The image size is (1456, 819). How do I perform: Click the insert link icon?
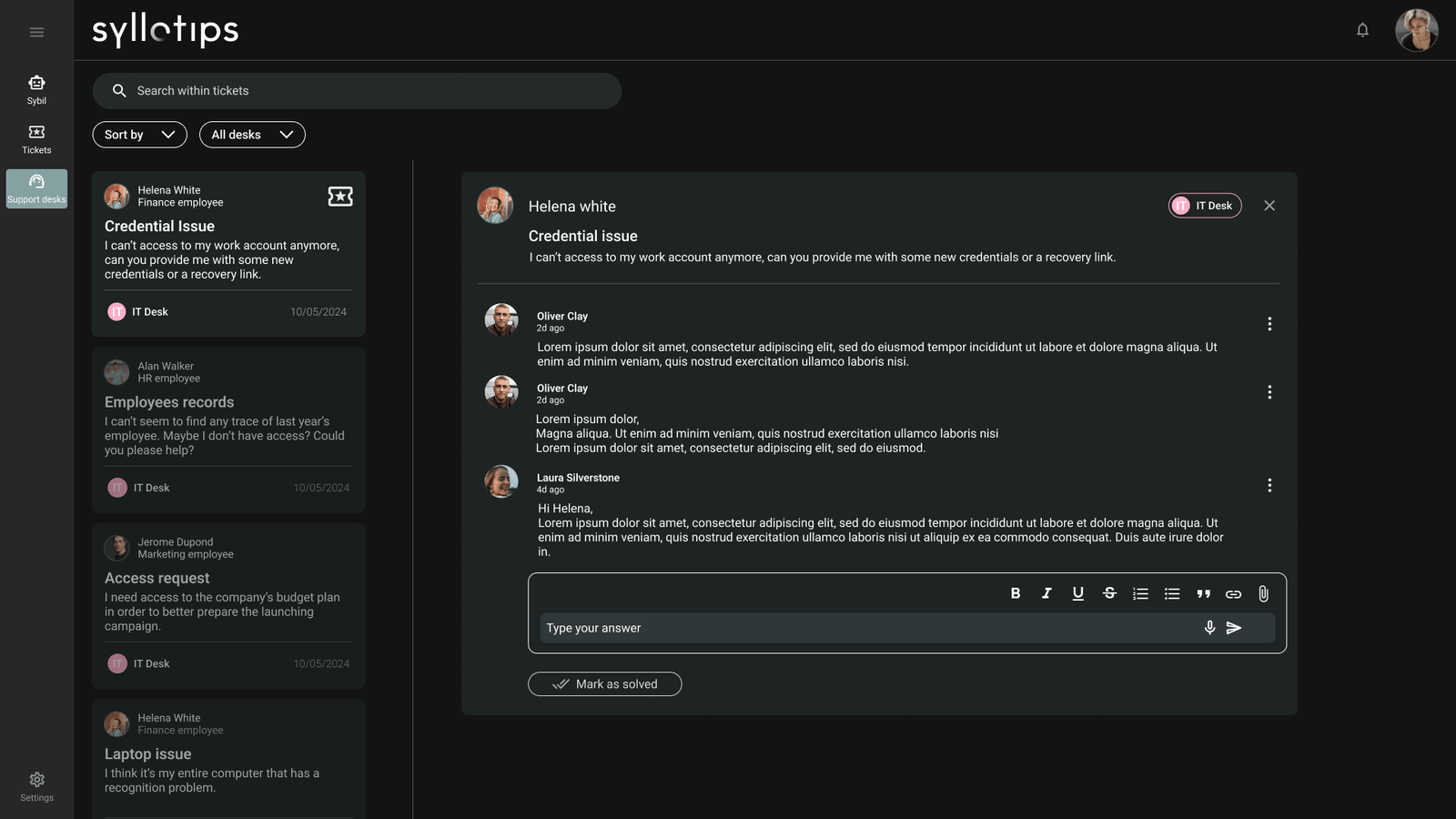[x=1233, y=593]
